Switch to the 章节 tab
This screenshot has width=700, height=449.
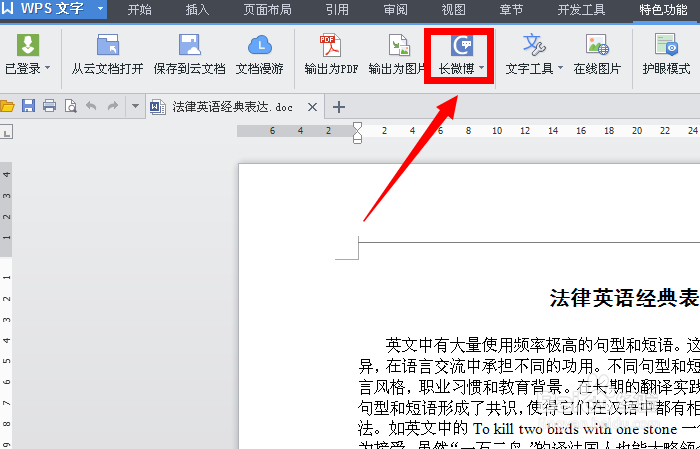coord(511,10)
